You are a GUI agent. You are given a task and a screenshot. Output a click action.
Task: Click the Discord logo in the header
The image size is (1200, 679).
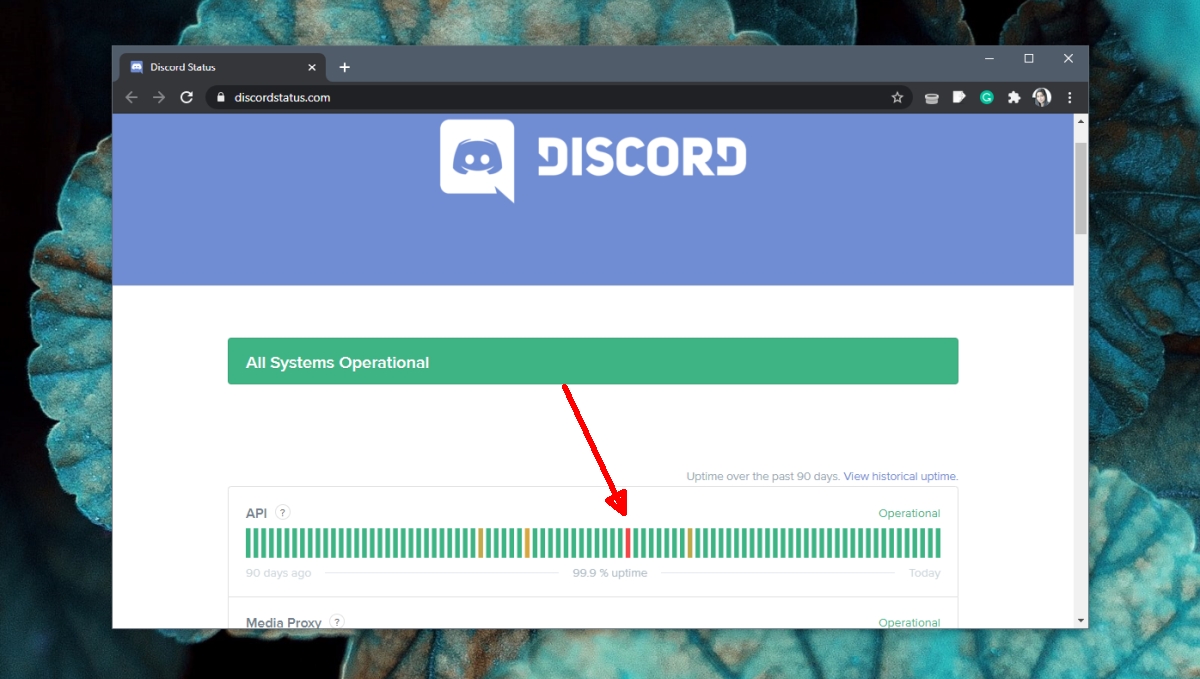(593, 160)
